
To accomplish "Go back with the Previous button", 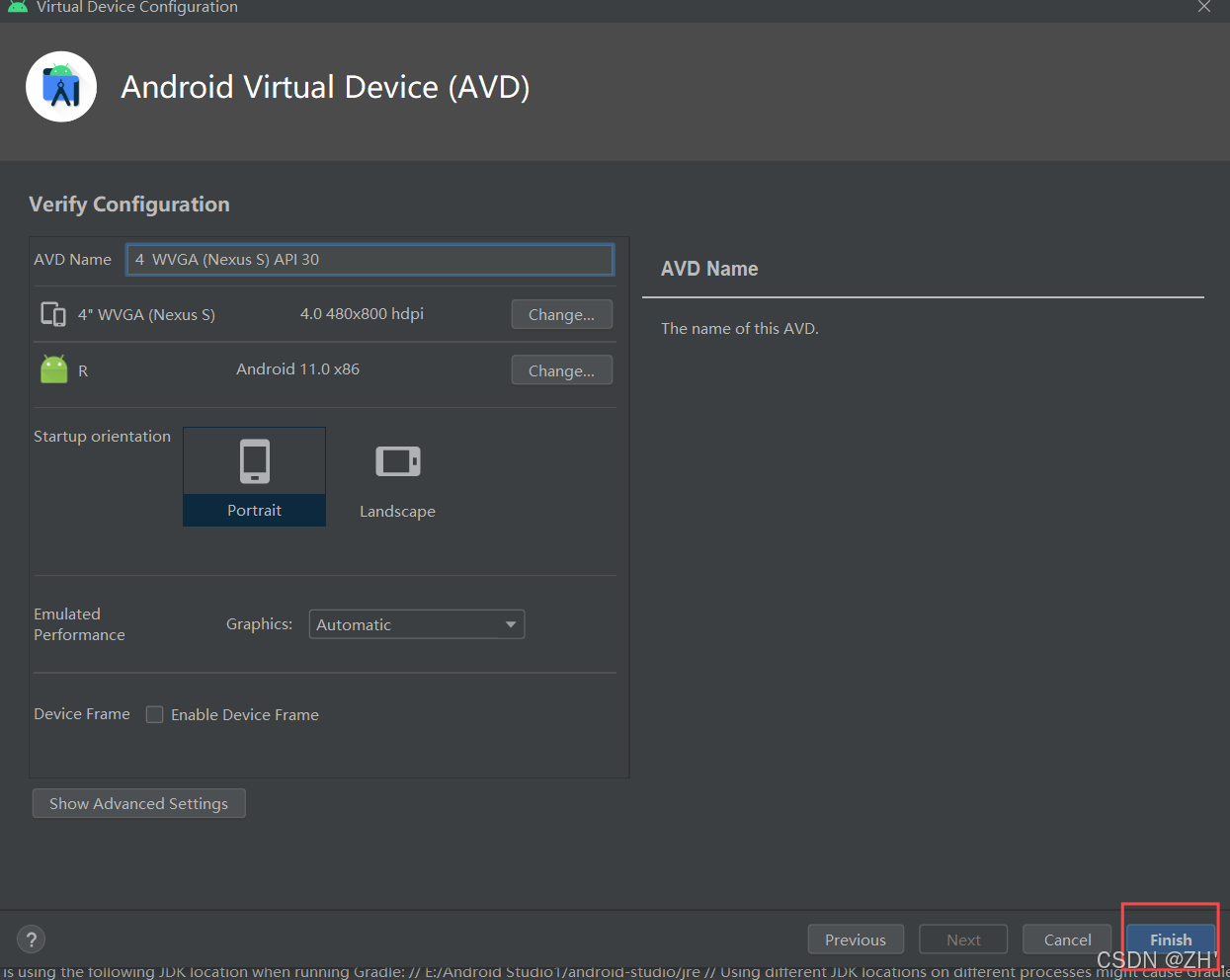I will tap(856, 939).
